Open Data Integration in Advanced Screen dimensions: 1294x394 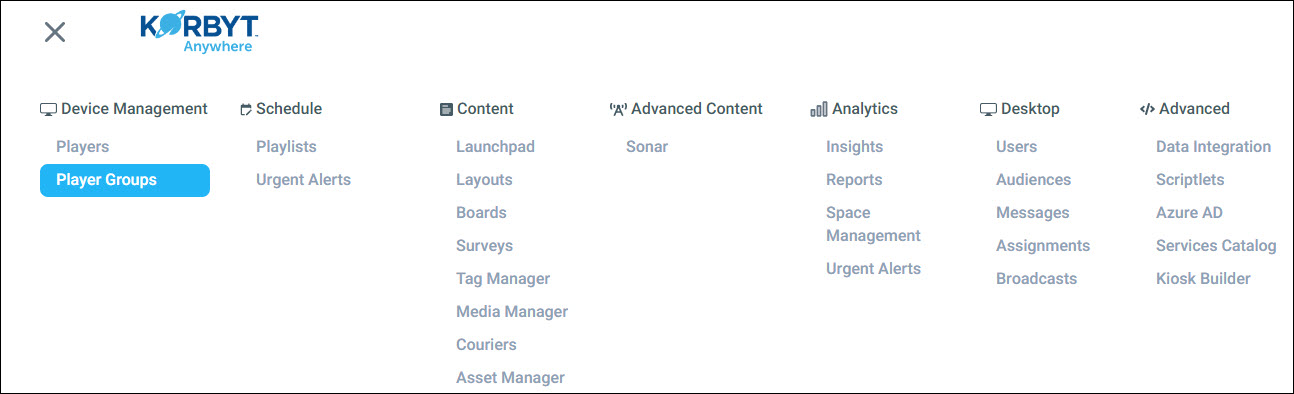pyautogui.click(x=1213, y=147)
